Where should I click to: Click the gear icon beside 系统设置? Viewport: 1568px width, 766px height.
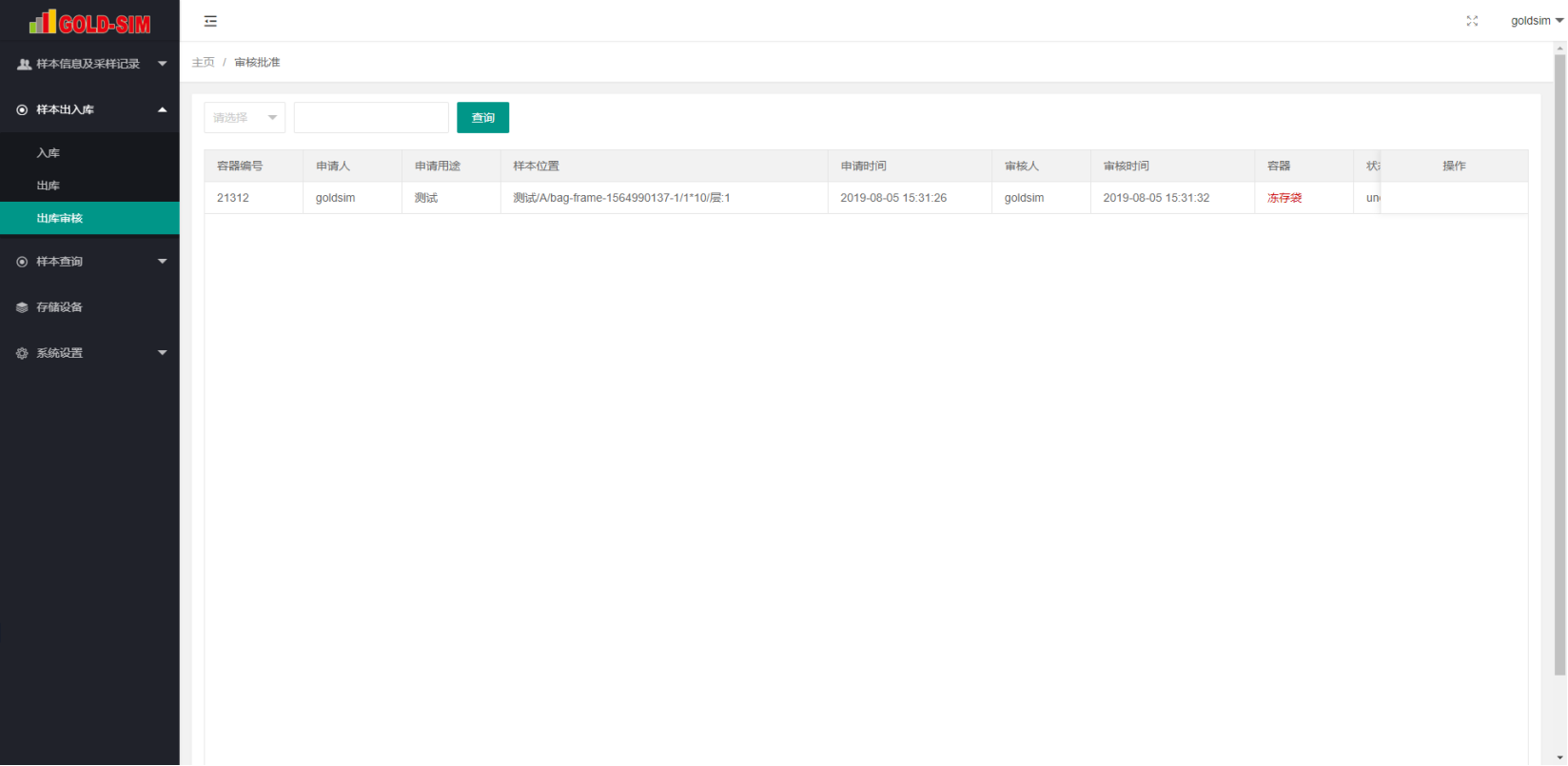[23, 353]
